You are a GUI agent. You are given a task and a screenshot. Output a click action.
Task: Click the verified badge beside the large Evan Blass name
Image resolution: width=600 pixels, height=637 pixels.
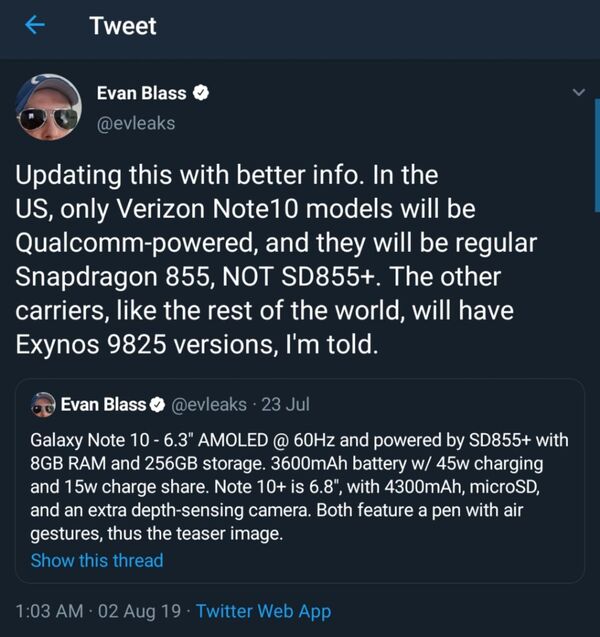point(201,93)
